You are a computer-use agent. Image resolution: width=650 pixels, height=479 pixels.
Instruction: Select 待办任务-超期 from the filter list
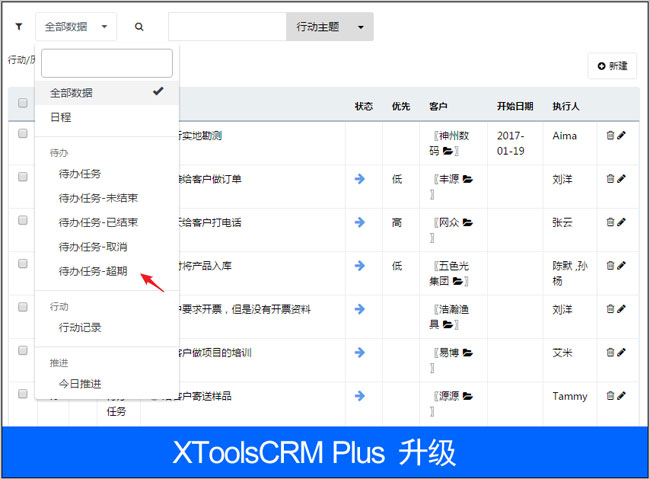[x=93, y=271]
